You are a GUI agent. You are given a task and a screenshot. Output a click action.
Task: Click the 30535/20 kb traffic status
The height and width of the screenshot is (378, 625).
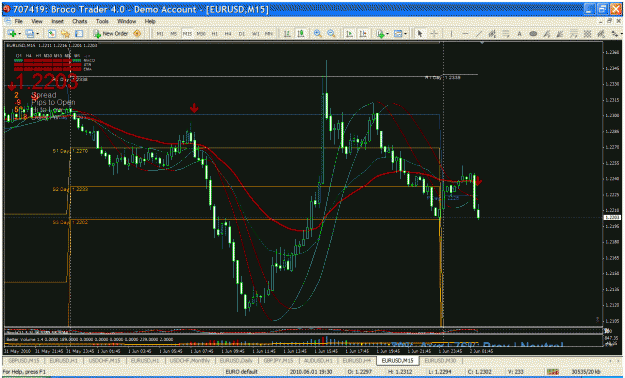[x=586, y=372]
